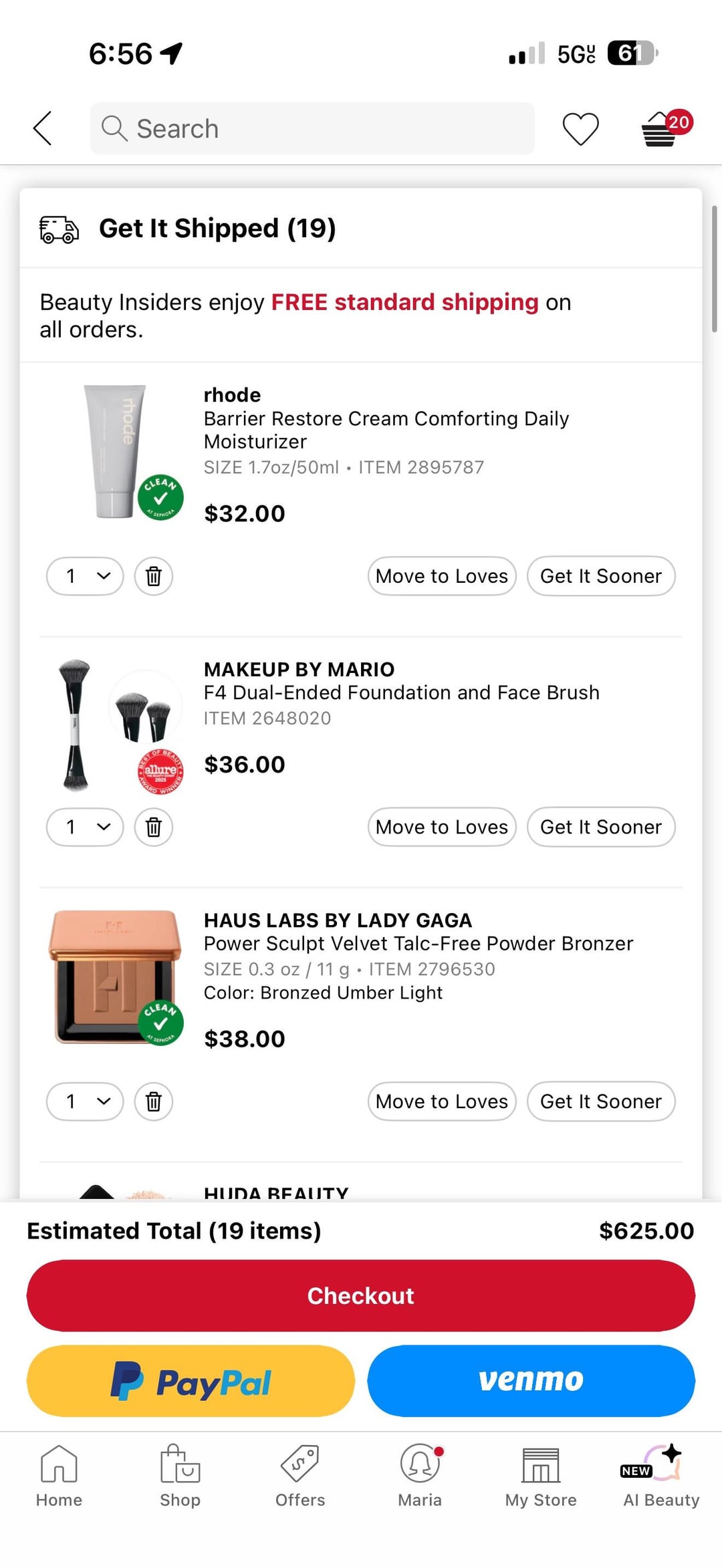722x1568 pixels.
Task: Expand quantity selector for F4 brush
Action: point(85,827)
